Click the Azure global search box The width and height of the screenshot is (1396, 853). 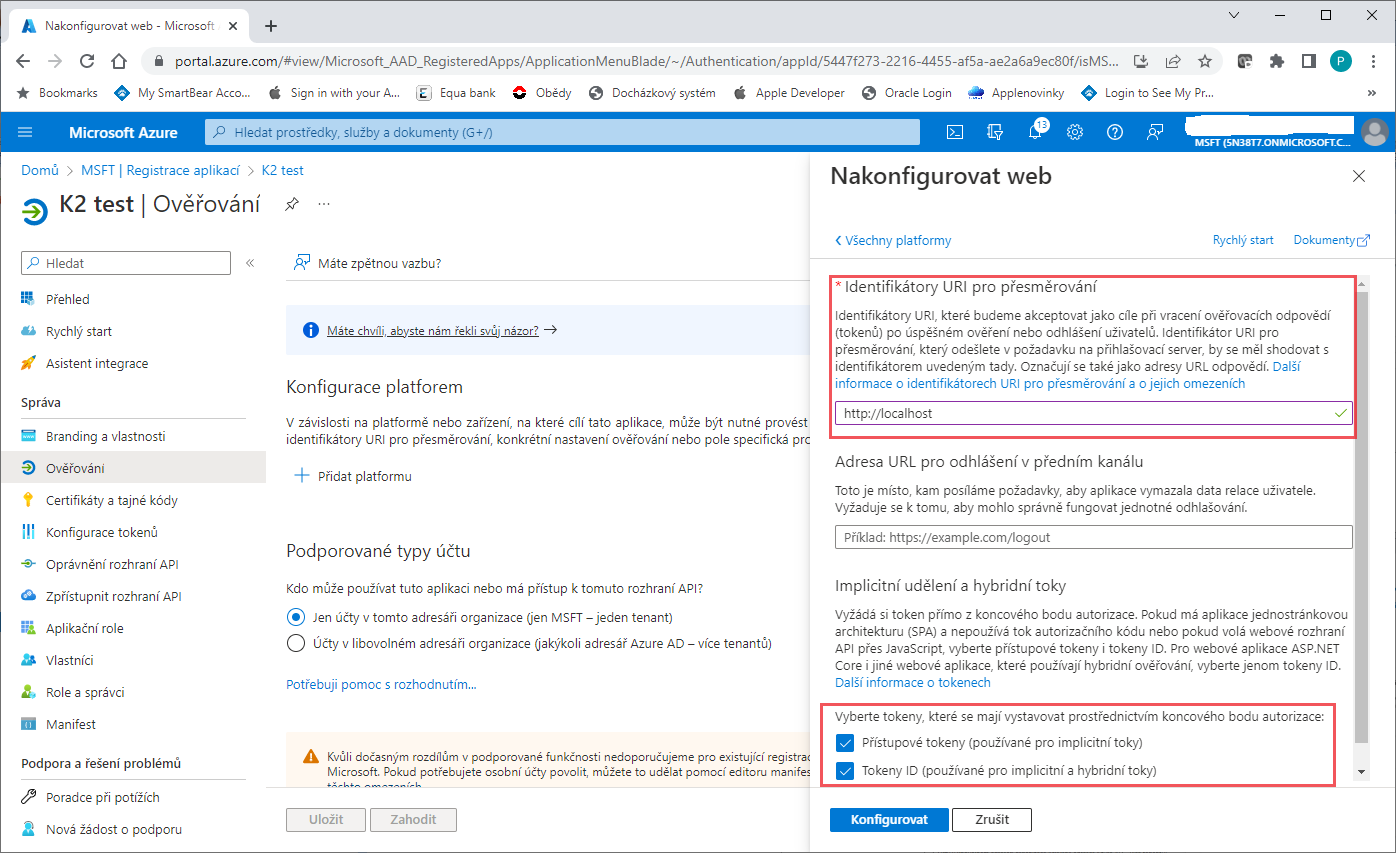coord(562,132)
